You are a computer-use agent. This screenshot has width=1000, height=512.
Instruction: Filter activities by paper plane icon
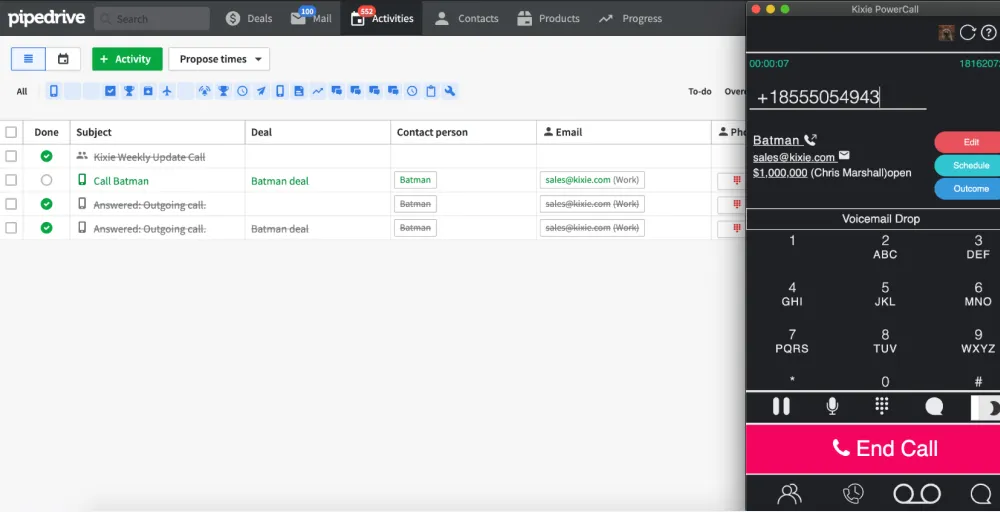(x=261, y=91)
